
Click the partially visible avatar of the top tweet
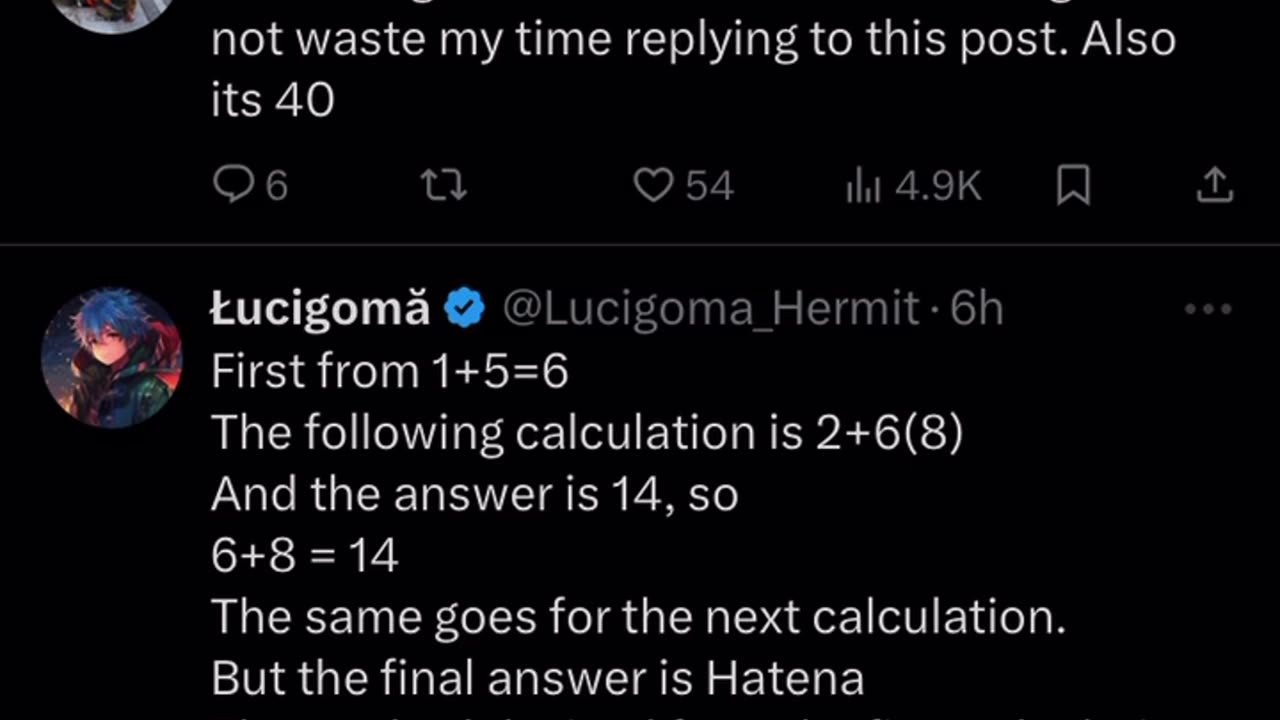pos(111,12)
